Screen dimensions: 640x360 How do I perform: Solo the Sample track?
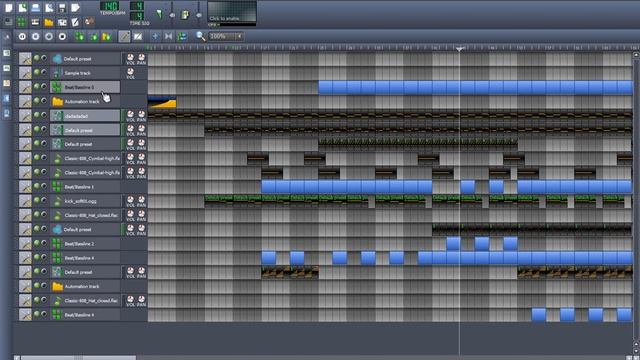pyautogui.click(x=44, y=72)
